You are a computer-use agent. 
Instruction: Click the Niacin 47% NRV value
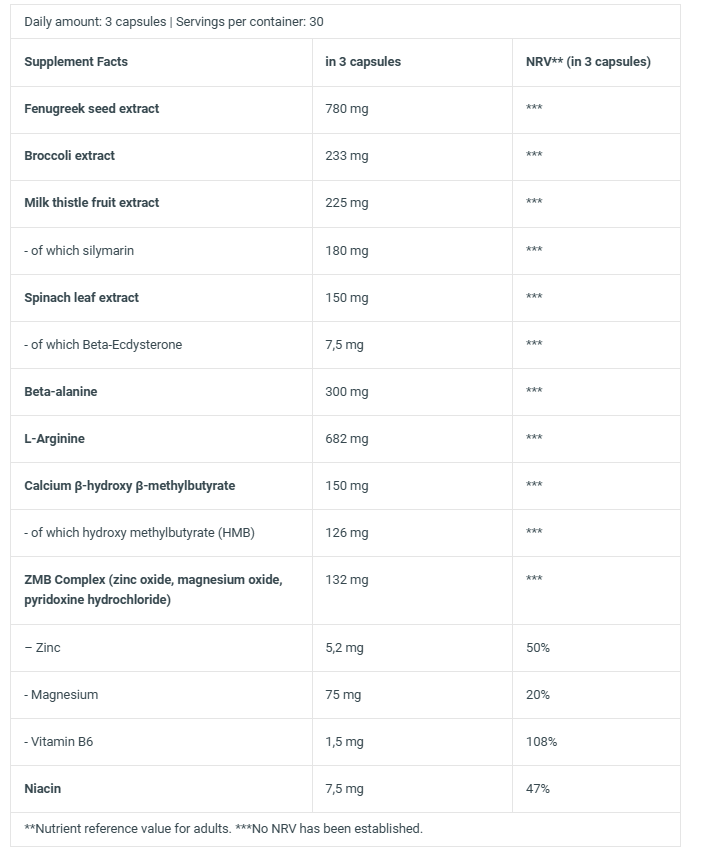(537, 788)
